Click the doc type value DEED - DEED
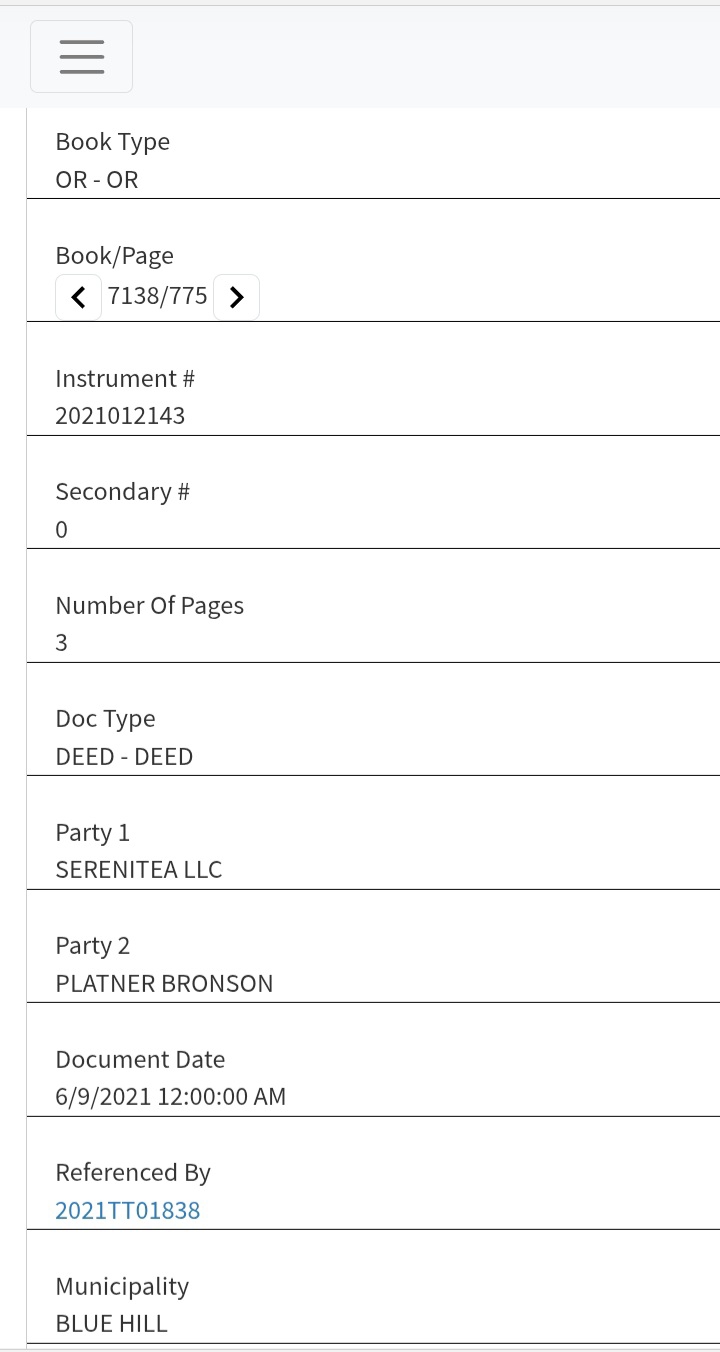 (x=124, y=757)
